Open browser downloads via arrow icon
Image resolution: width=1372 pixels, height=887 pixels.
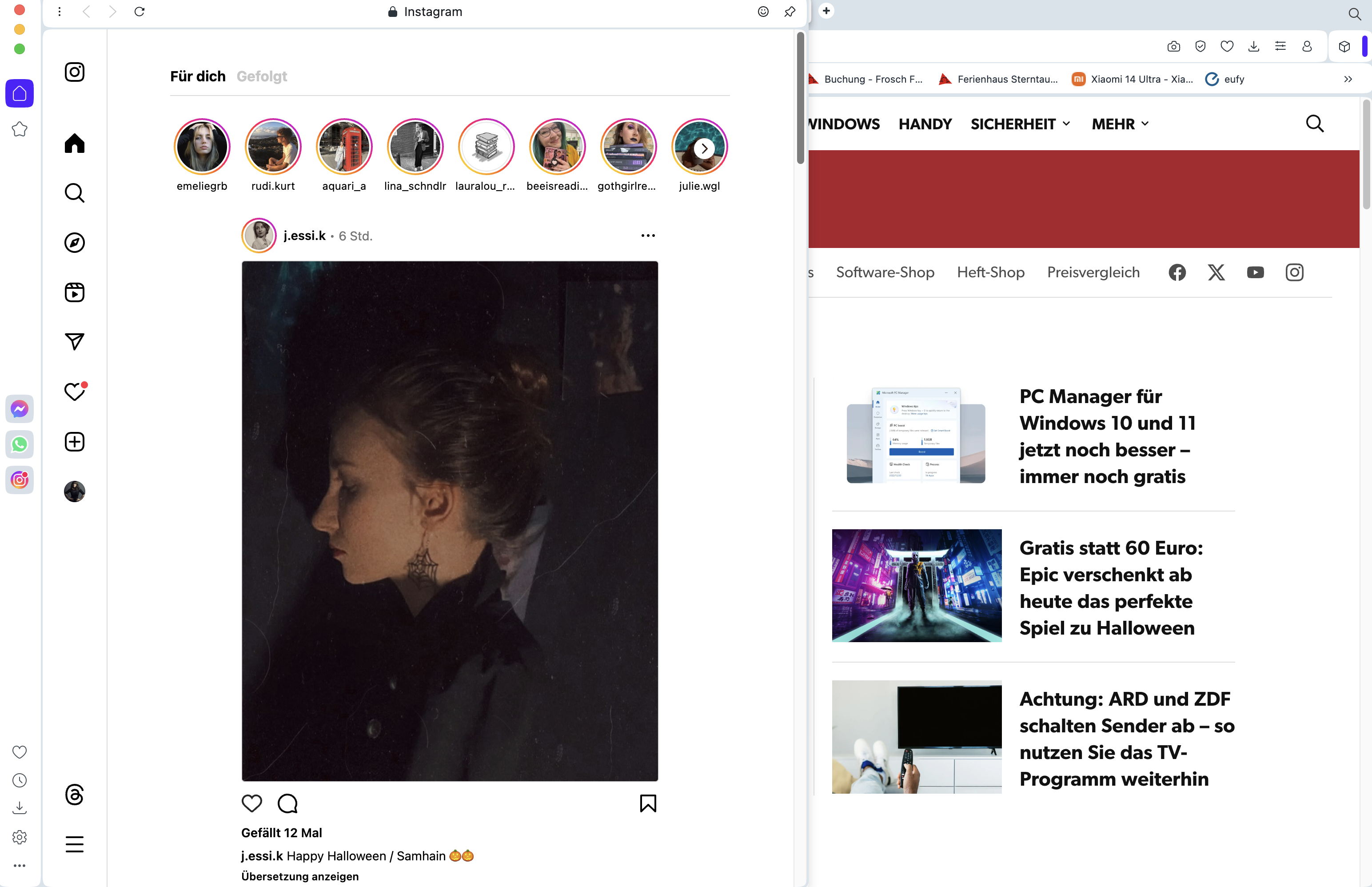coord(1253,46)
